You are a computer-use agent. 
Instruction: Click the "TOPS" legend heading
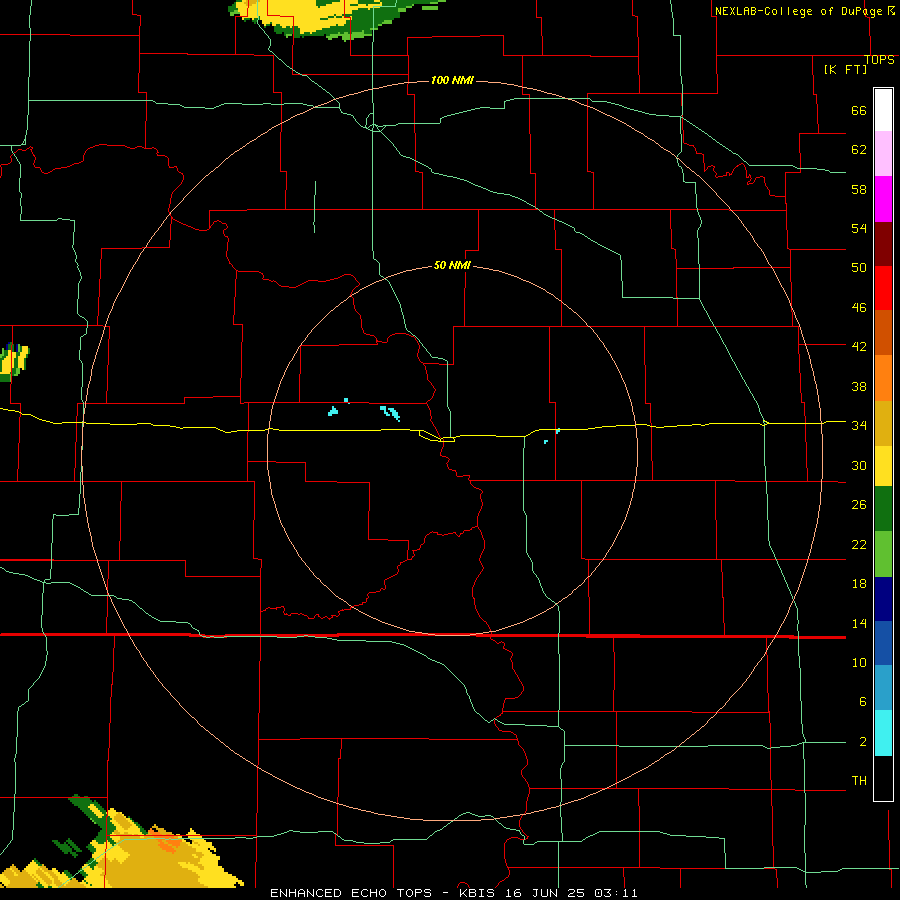point(879,60)
